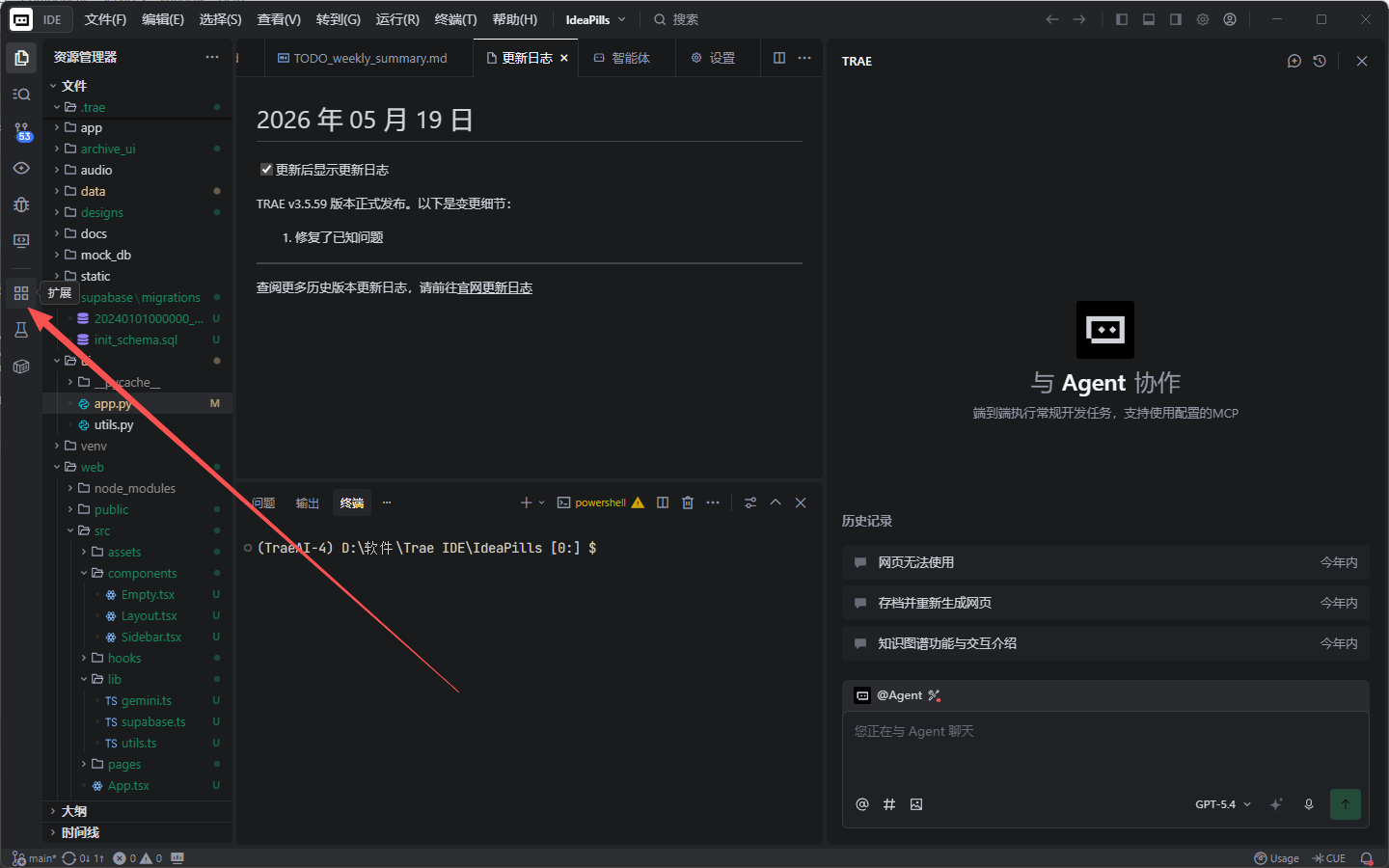
Task: Open terminal panel settings sliders icon
Action: tap(750, 502)
